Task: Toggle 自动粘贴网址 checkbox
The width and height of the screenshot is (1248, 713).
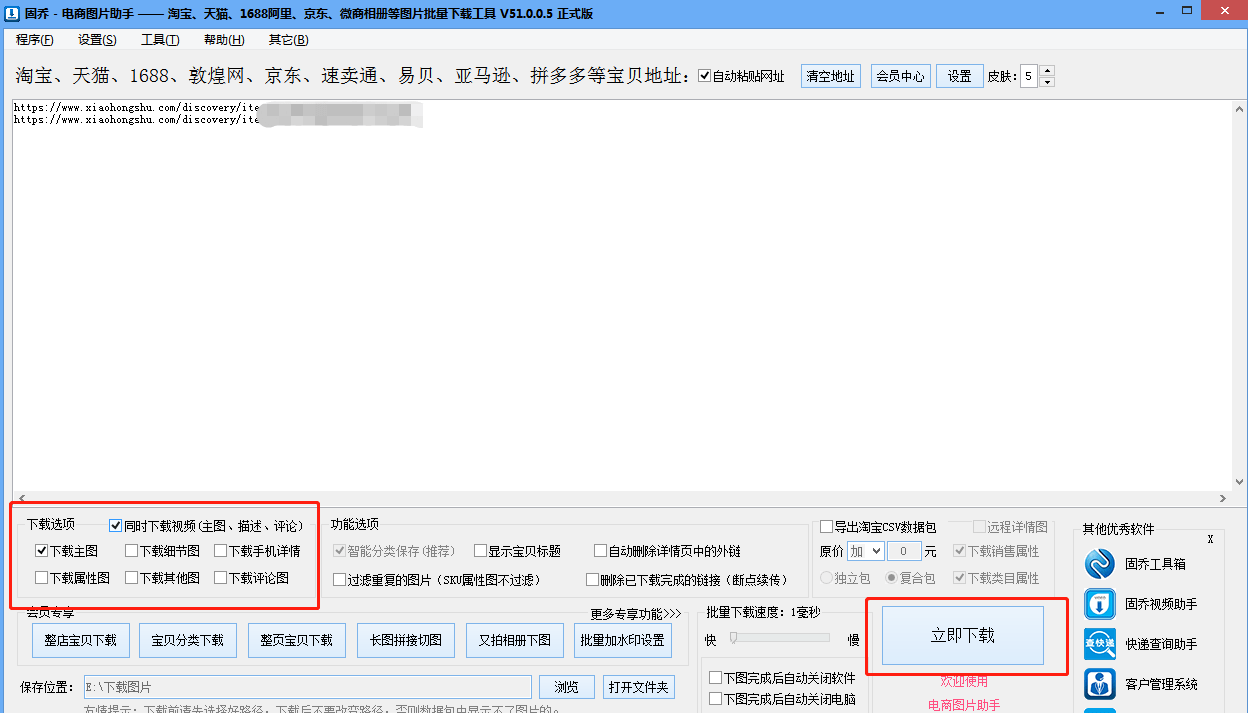Action: click(704, 76)
